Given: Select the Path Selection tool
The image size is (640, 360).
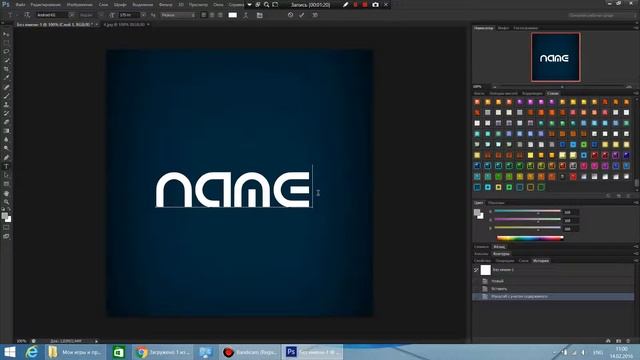Looking at the screenshot, I should click(6, 175).
